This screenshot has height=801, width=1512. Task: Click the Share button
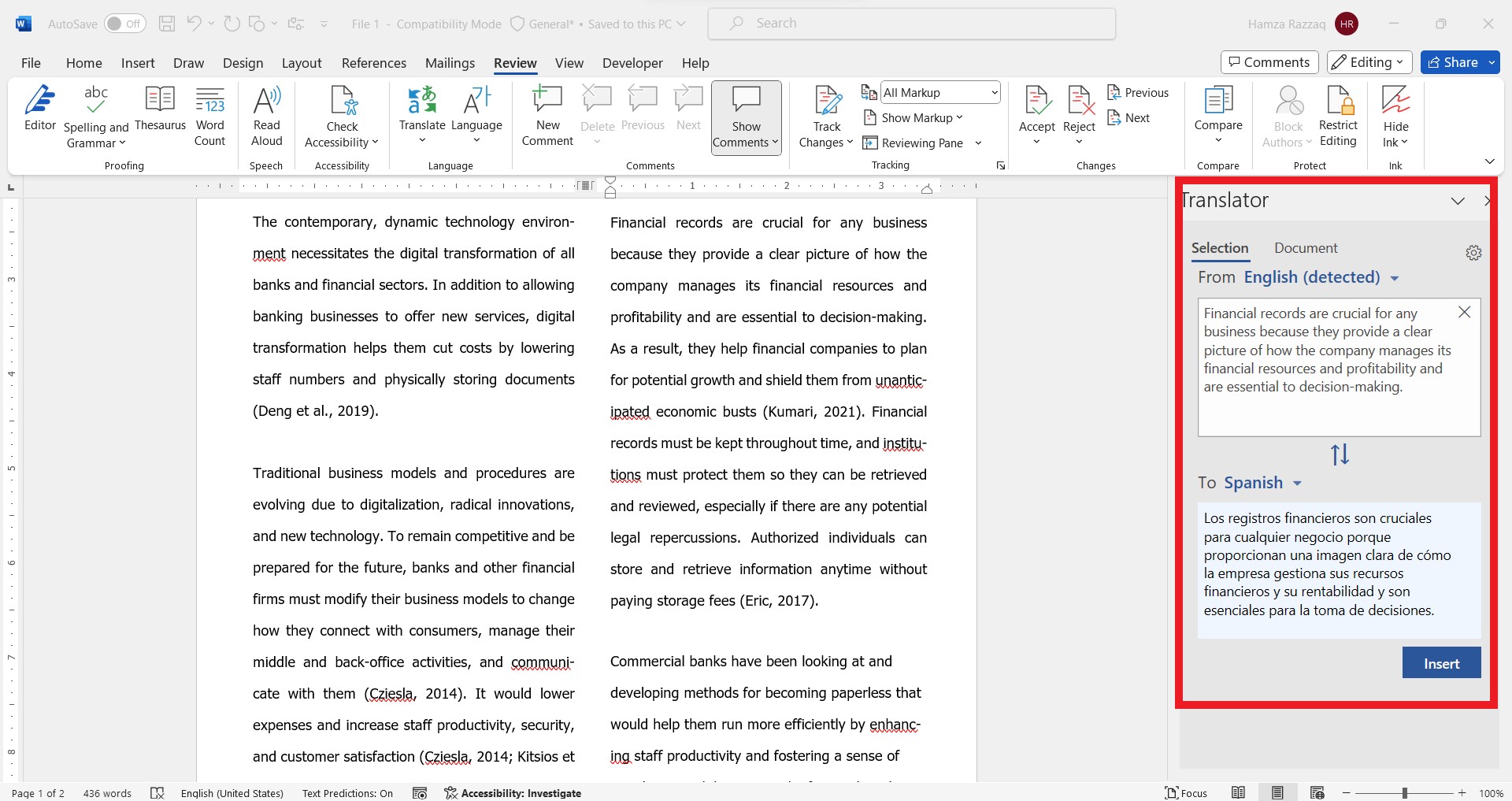(1453, 62)
